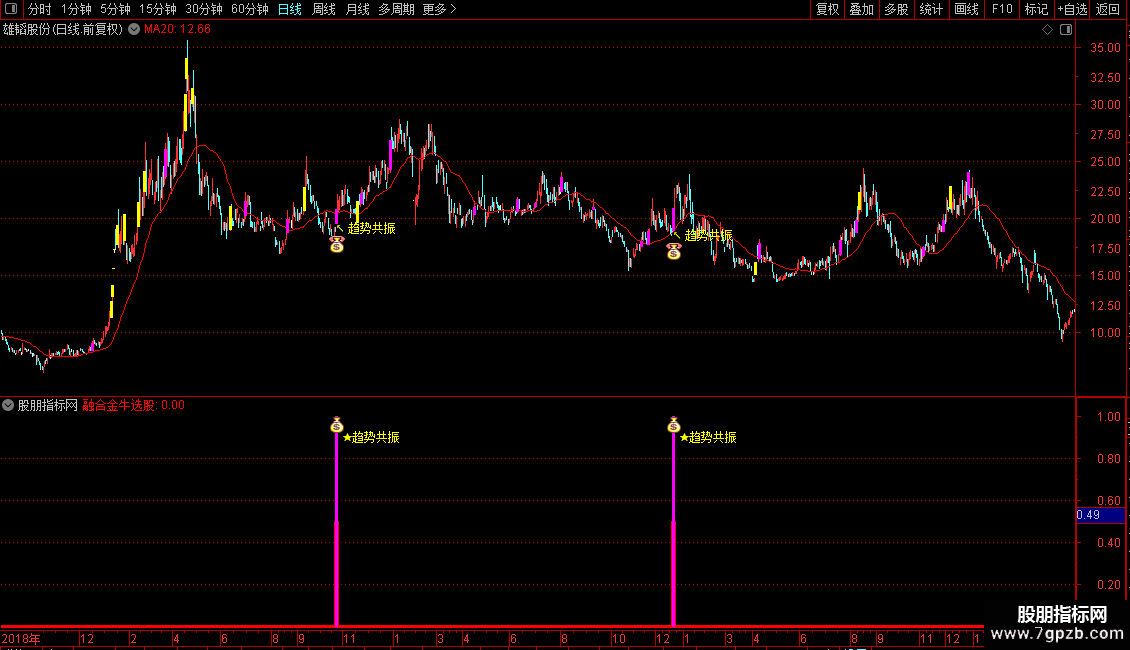
Task: Click first money bag icon on price chart
Action: point(337,245)
